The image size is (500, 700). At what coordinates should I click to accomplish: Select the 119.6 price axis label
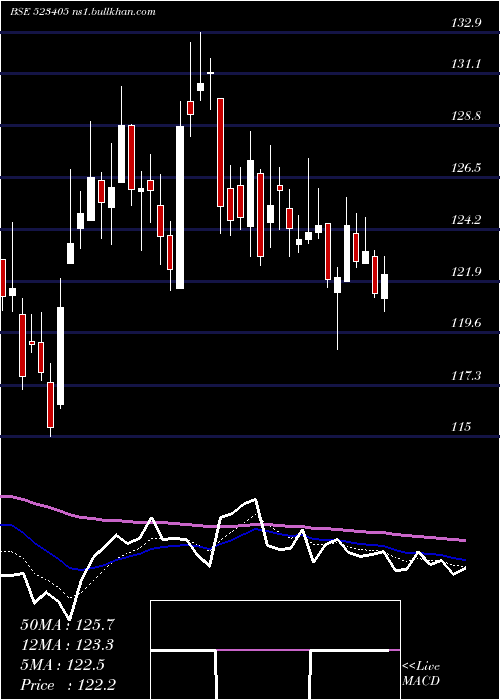click(466, 323)
